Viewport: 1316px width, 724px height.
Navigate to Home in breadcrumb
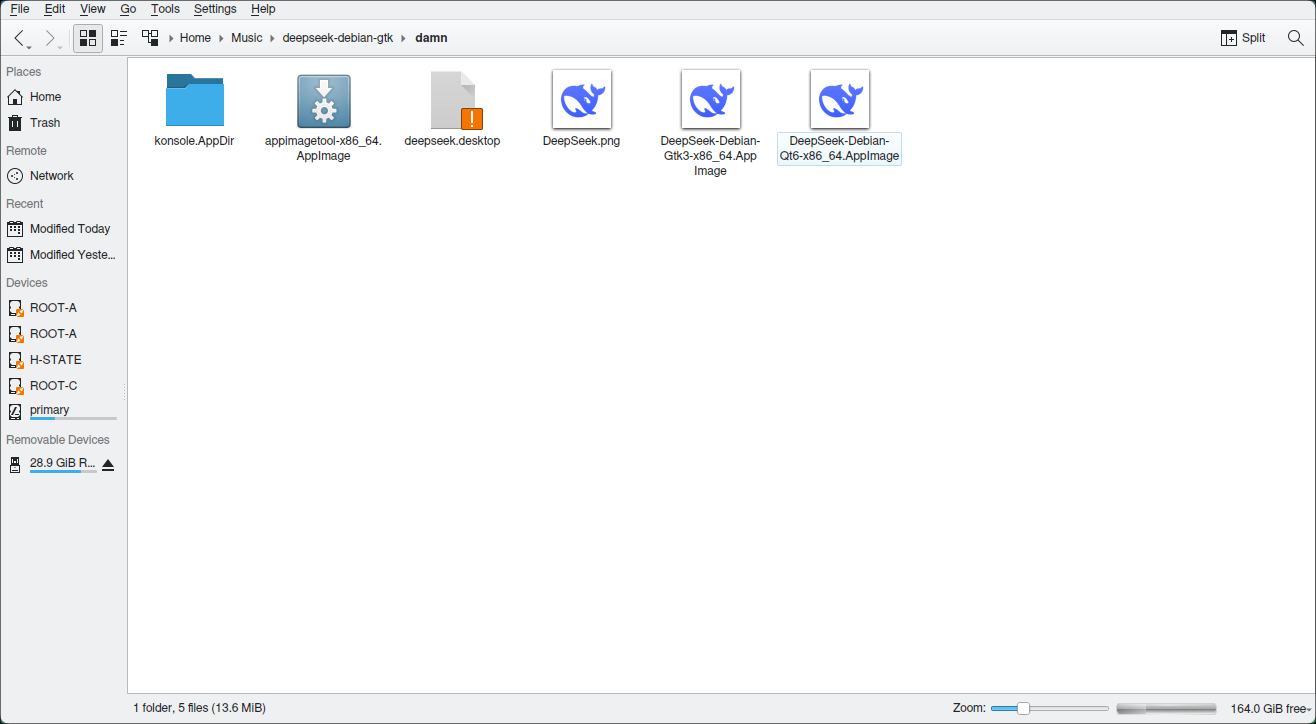click(195, 38)
